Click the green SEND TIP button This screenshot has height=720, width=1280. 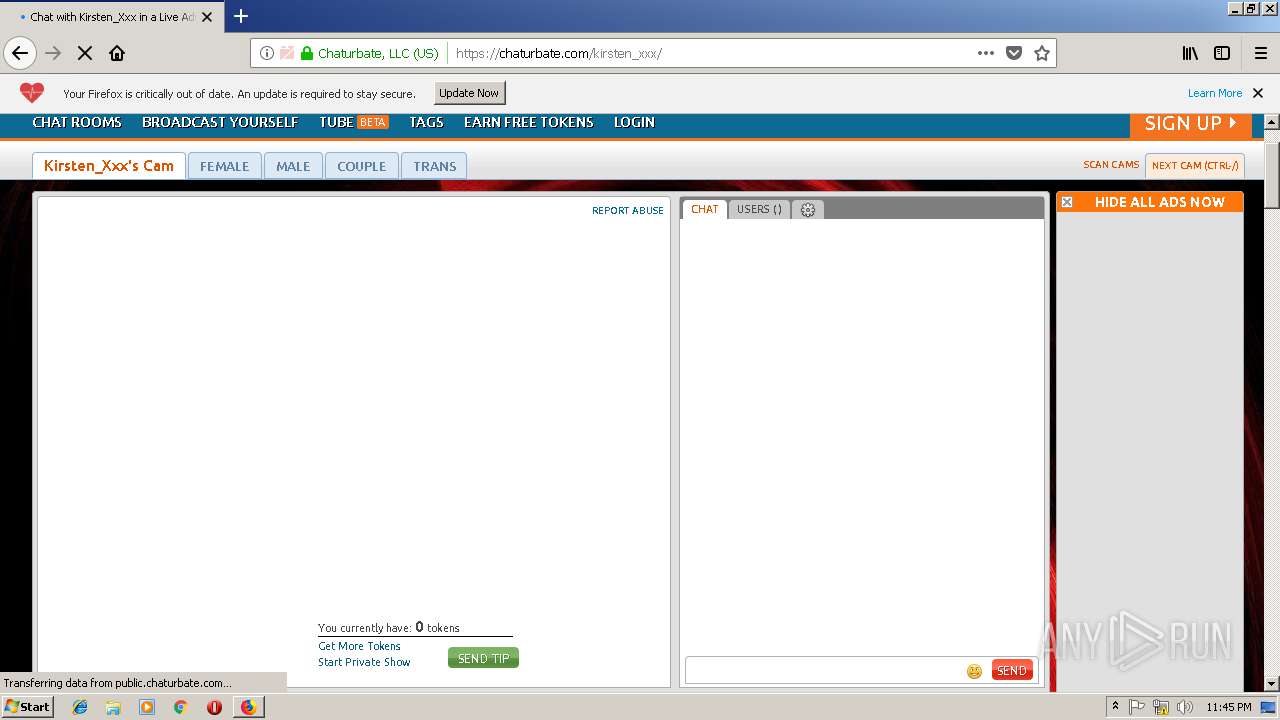[483, 658]
